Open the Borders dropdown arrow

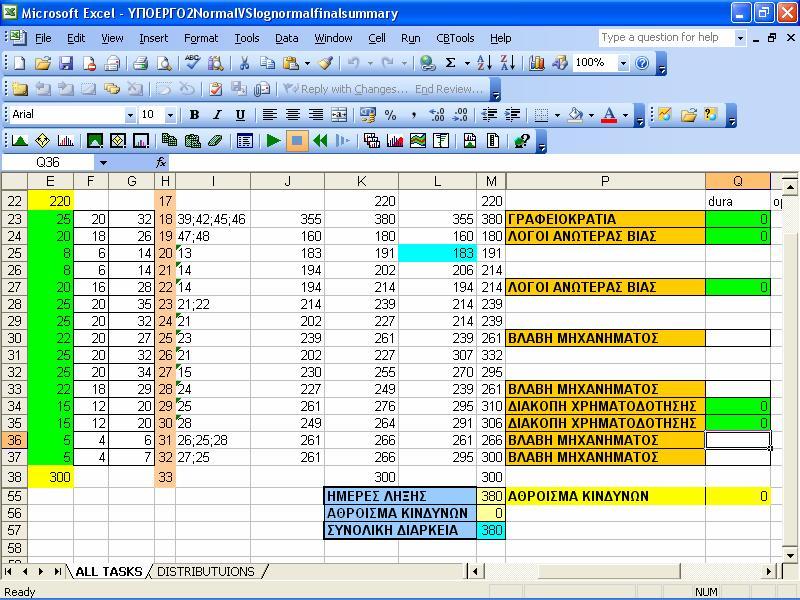[557, 115]
